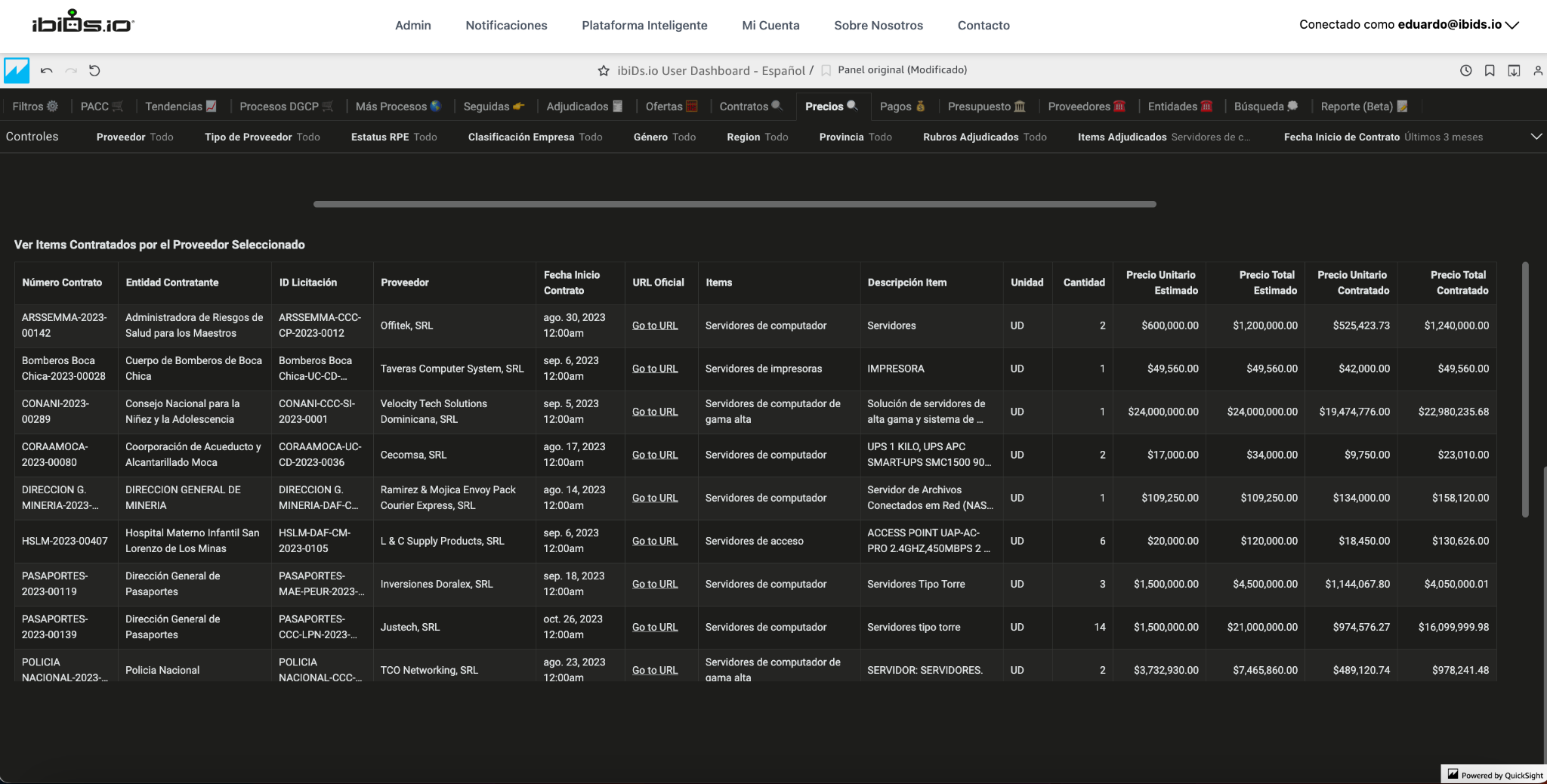This screenshot has width=1547, height=784.
Task: Open Go to URL link for Offitek, SRL
Action: click(655, 326)
